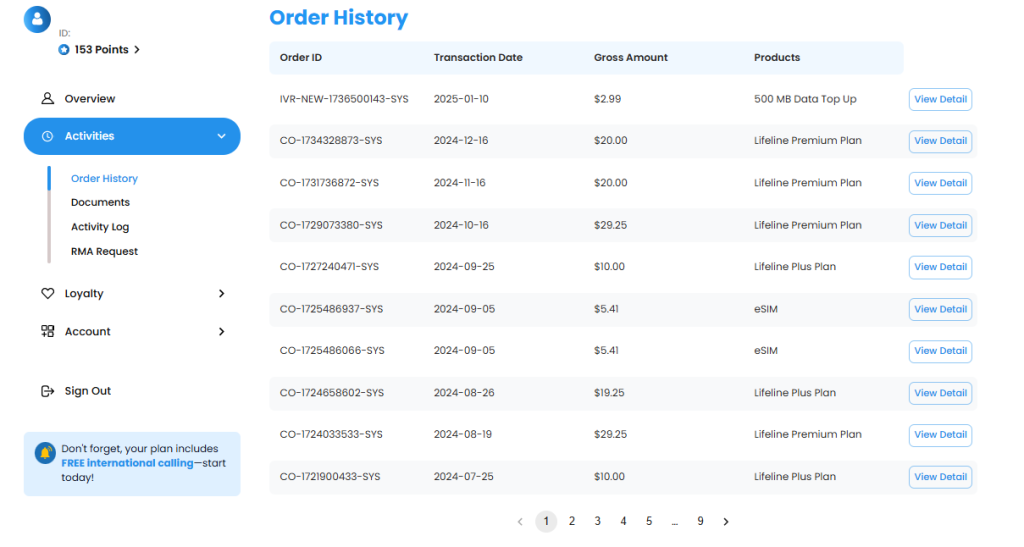The height and width of the screenshot is (547, 1024).
Task: Click the $19.25 gross amount
Action: point(609,393)
